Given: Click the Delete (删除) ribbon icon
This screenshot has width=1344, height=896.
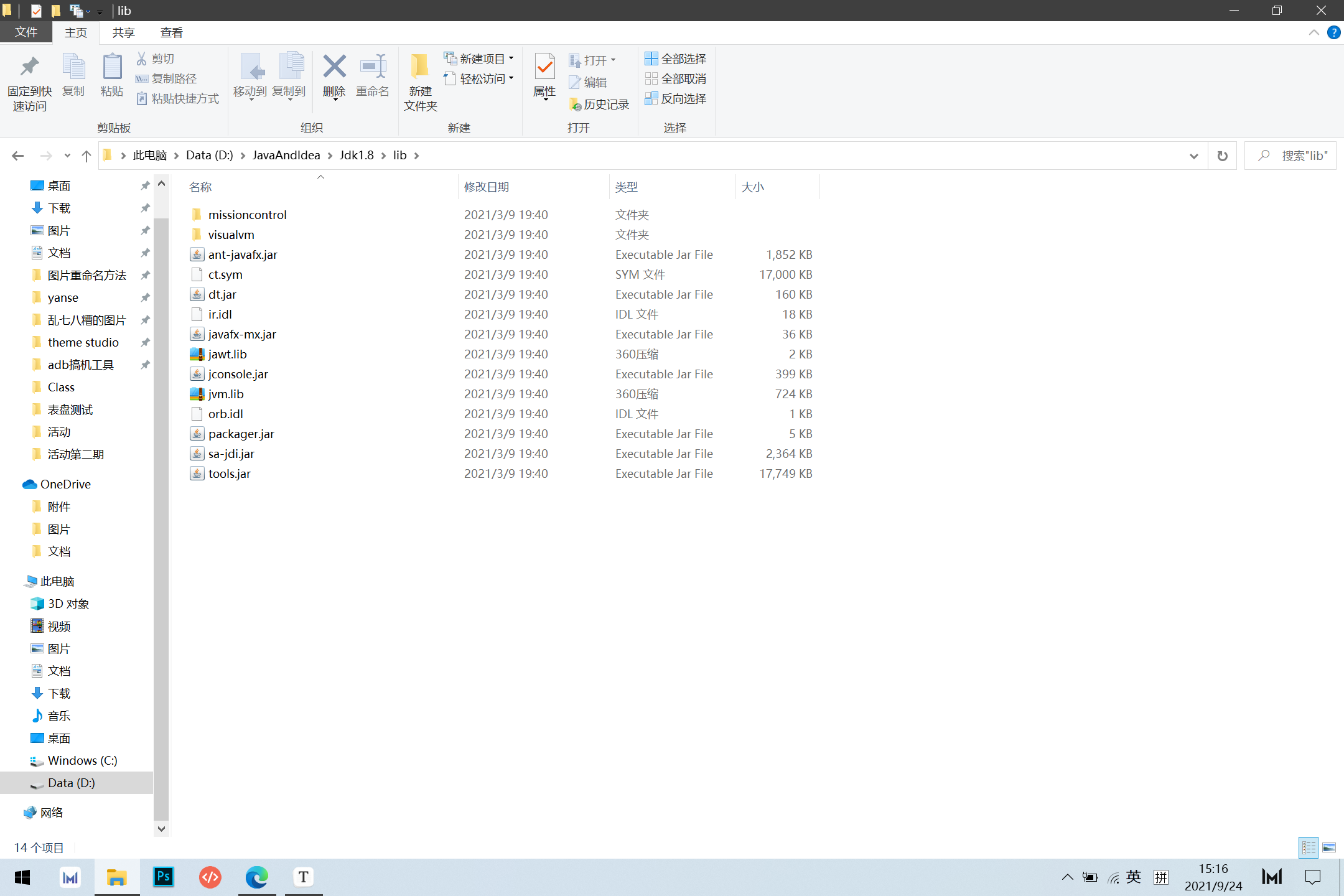Looking at the screenshot, I should click(x=334, y=67).
